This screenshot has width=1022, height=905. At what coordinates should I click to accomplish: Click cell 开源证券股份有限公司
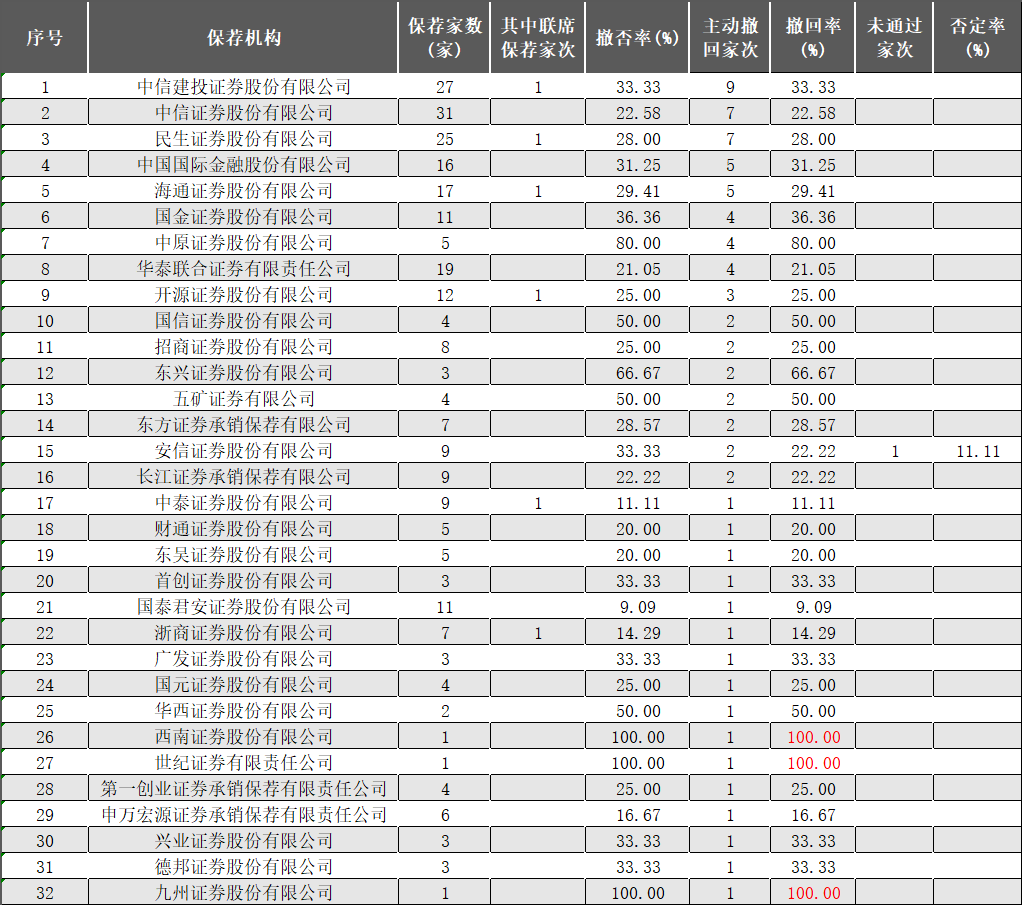pos(243,295)
